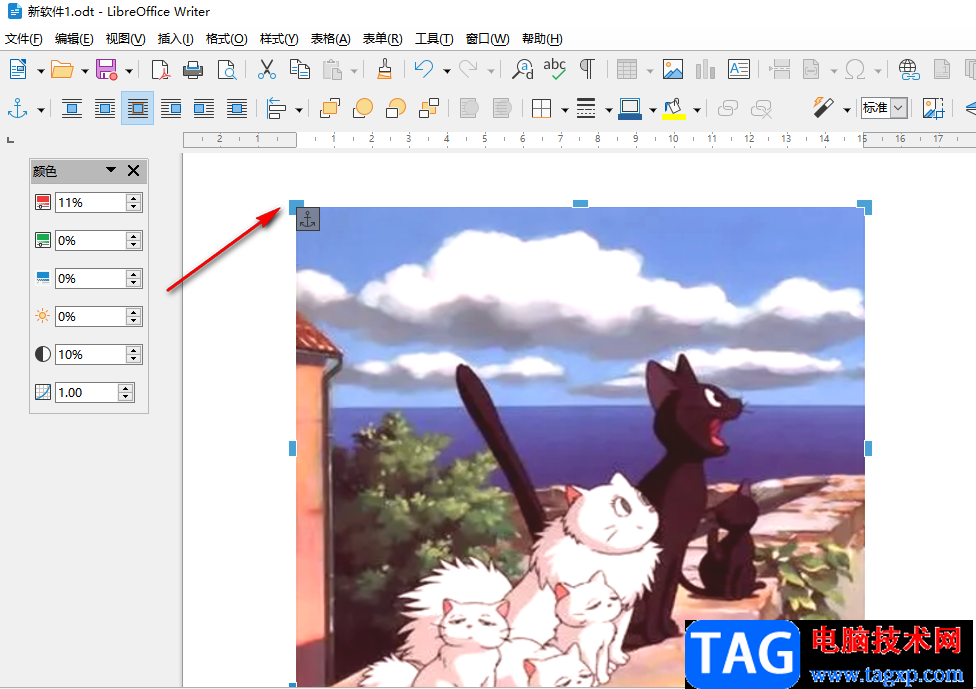Click the red value field showing 11%
This screenshot has width=976, height=689.
coord(91,202)
